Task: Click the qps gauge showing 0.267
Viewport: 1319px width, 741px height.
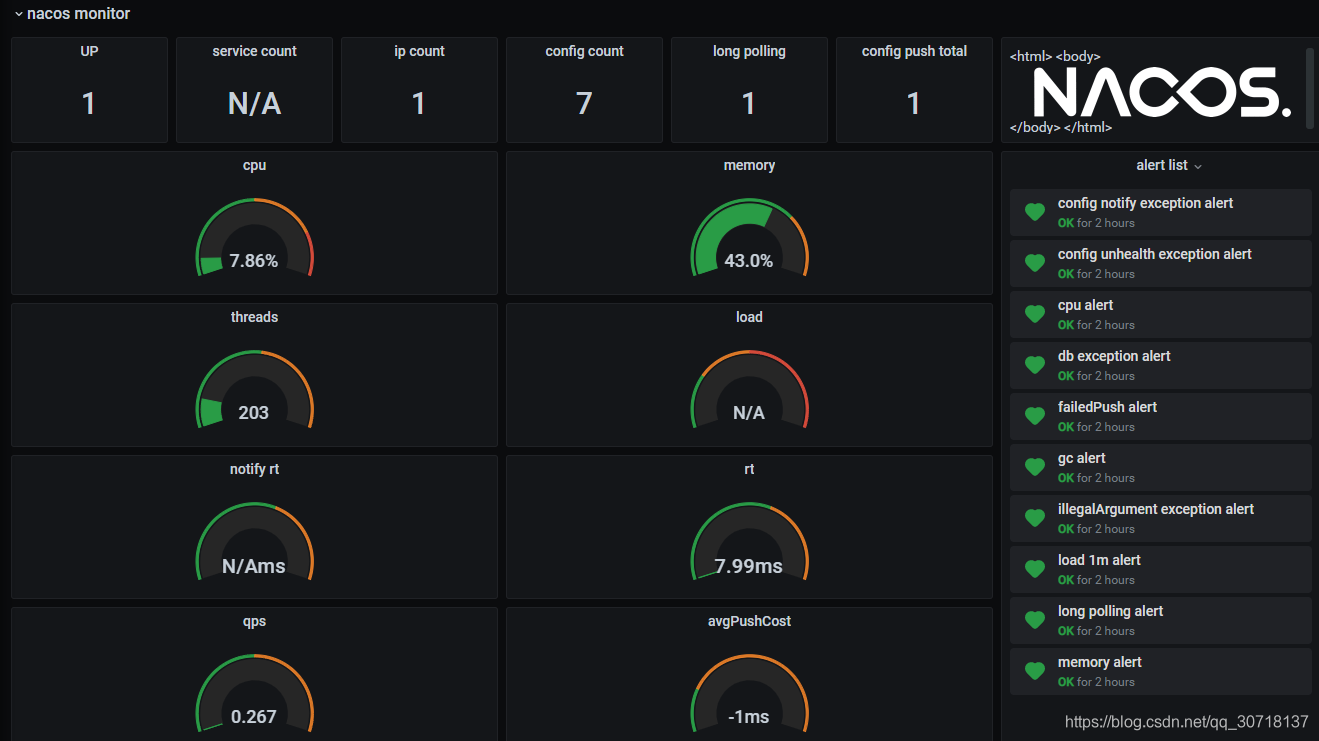Action: click(254, 694)
